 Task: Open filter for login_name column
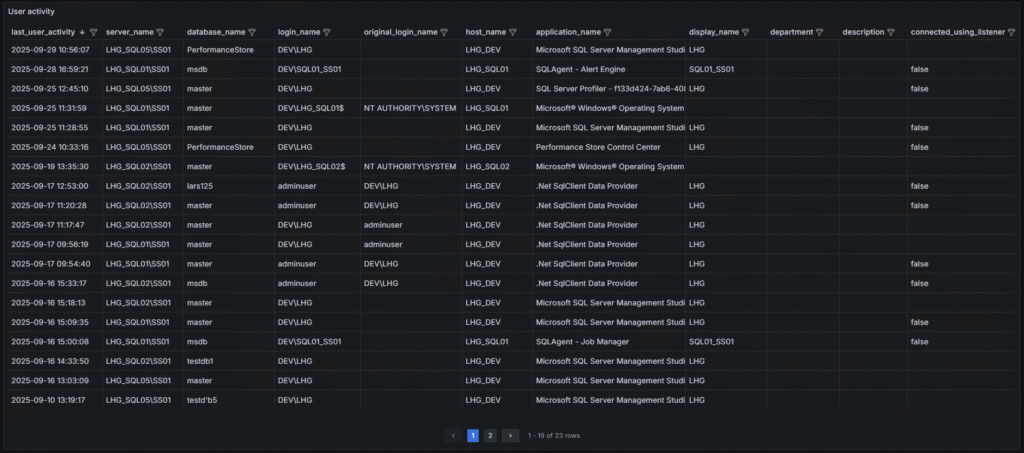click(327, 32)
